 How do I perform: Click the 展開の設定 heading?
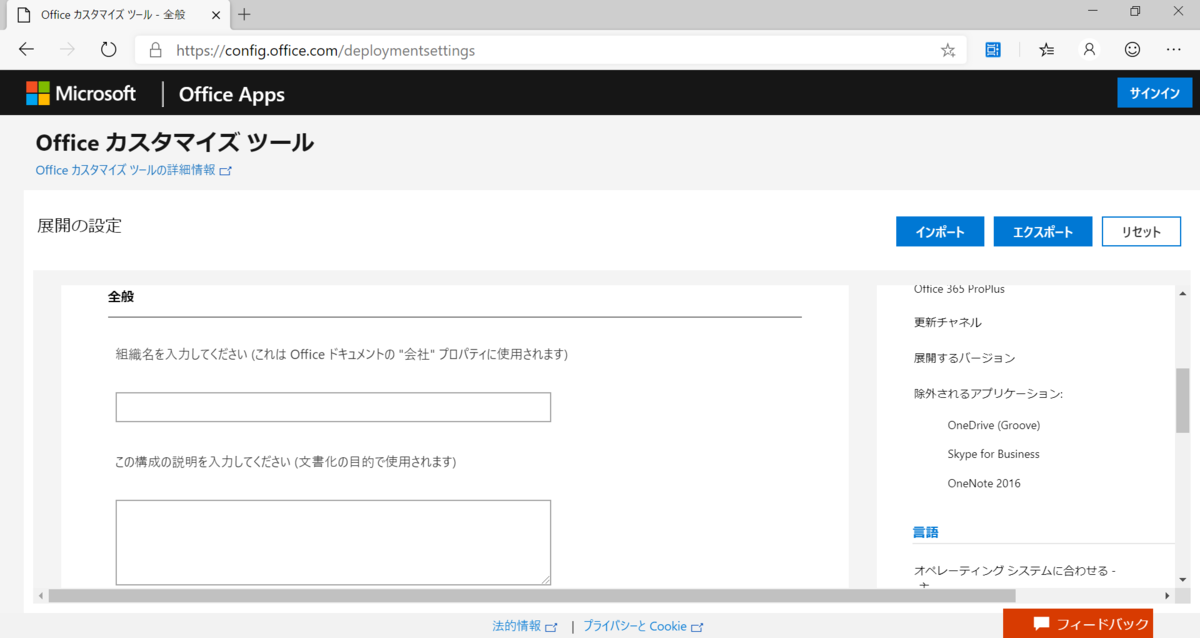(x=79, y=226)
